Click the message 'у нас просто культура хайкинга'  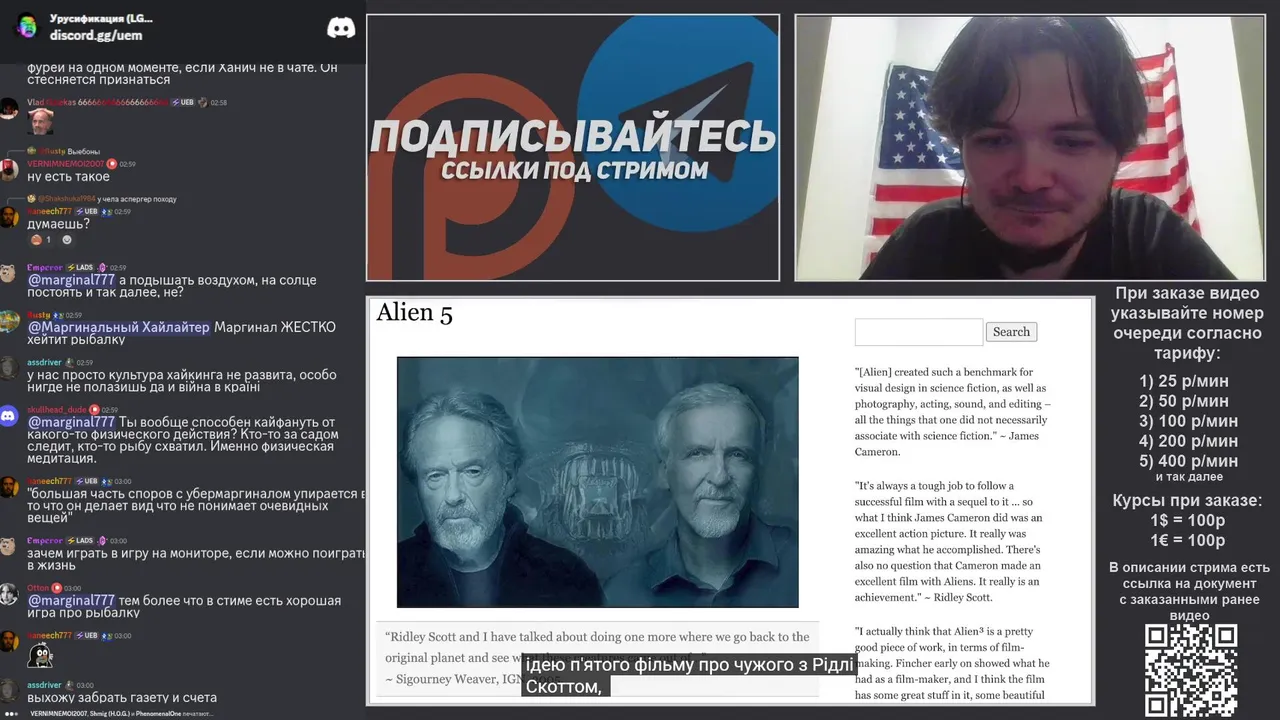(x=182, y=381)
